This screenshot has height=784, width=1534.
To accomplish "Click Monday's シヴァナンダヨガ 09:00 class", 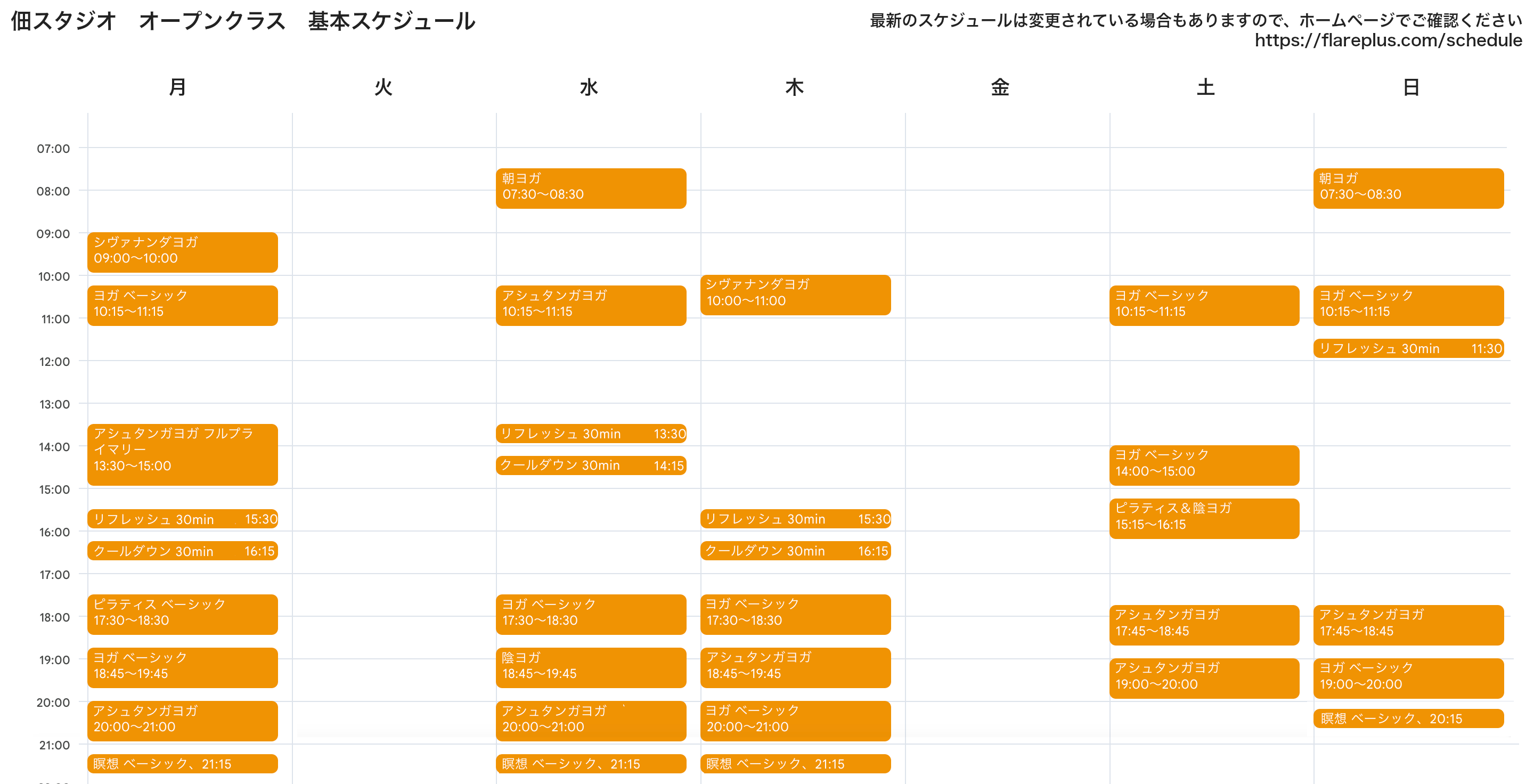I will pyautogui.click(x=182, y=252).
